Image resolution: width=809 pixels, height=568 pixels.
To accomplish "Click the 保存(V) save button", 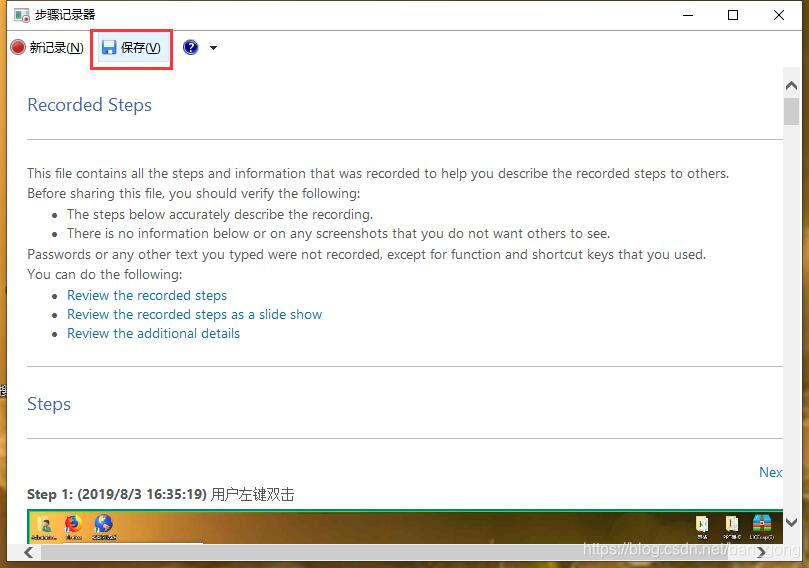I will (x=131, y=48).
